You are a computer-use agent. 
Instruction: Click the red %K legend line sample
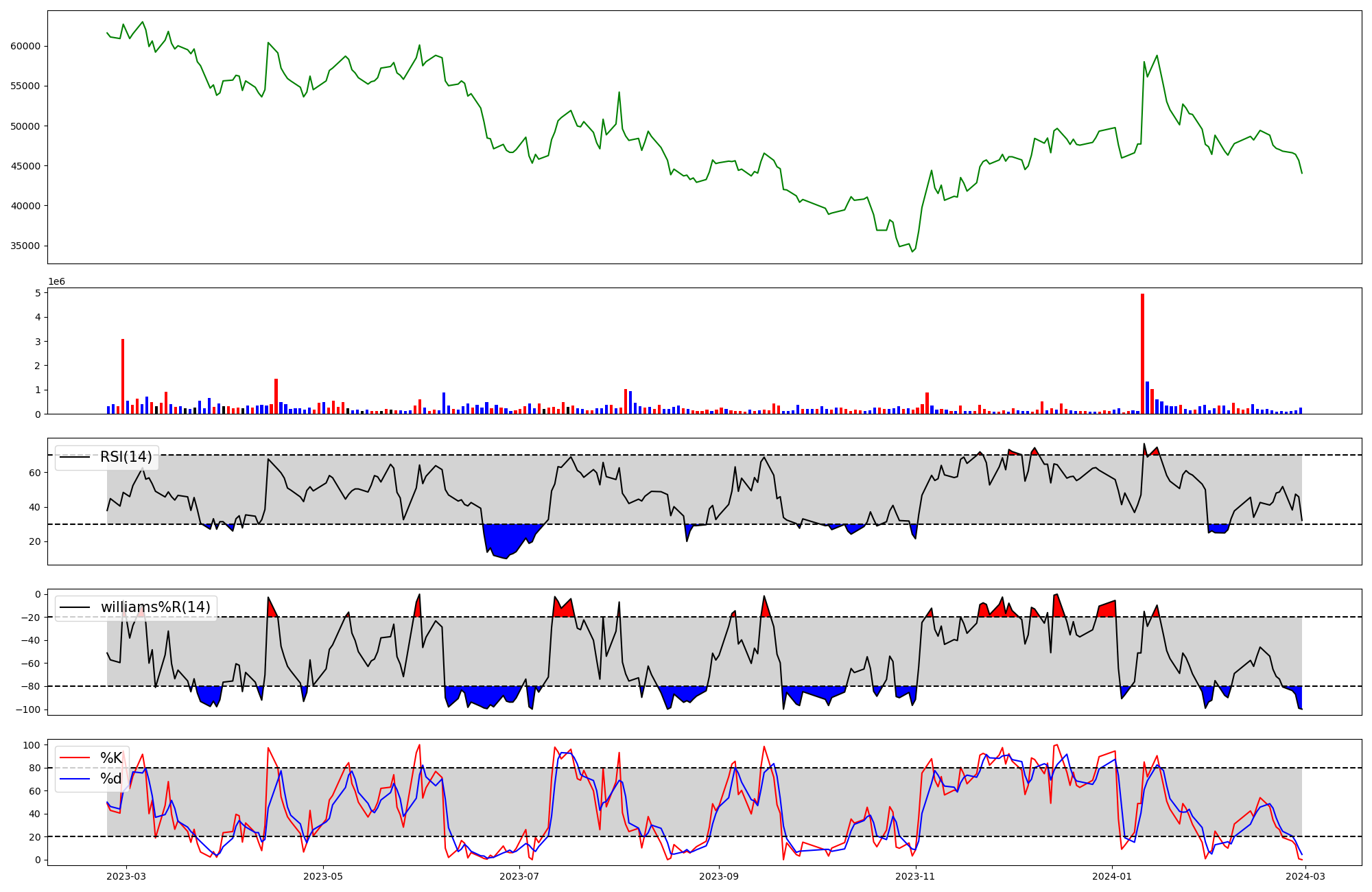click(x=75, y=758)
